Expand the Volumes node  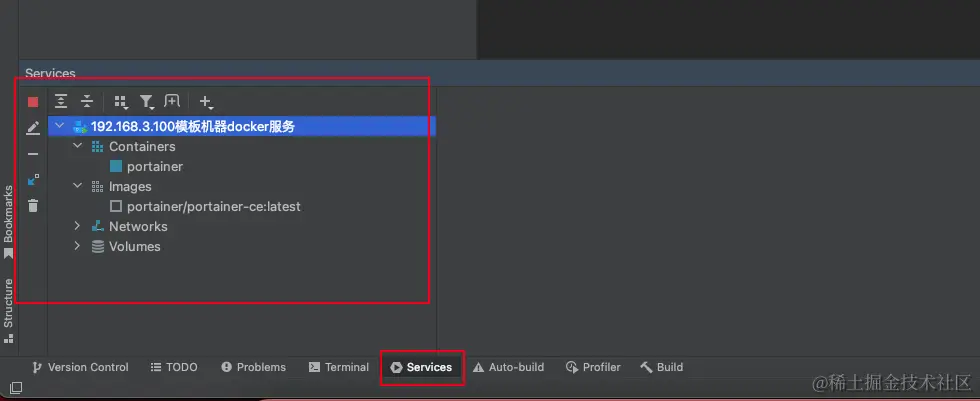coord(78,246)
